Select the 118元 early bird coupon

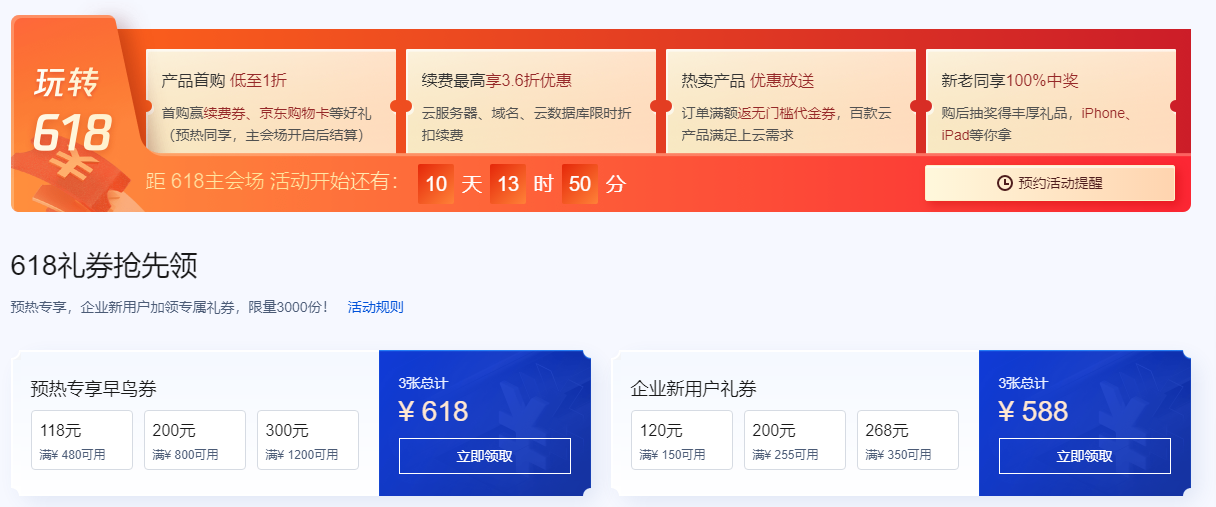82,440
